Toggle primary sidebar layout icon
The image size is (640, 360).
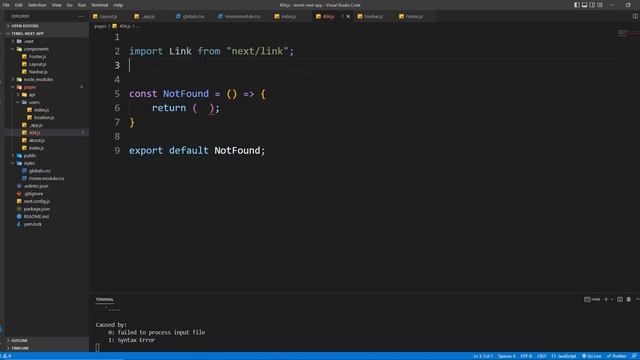point(577,5)
